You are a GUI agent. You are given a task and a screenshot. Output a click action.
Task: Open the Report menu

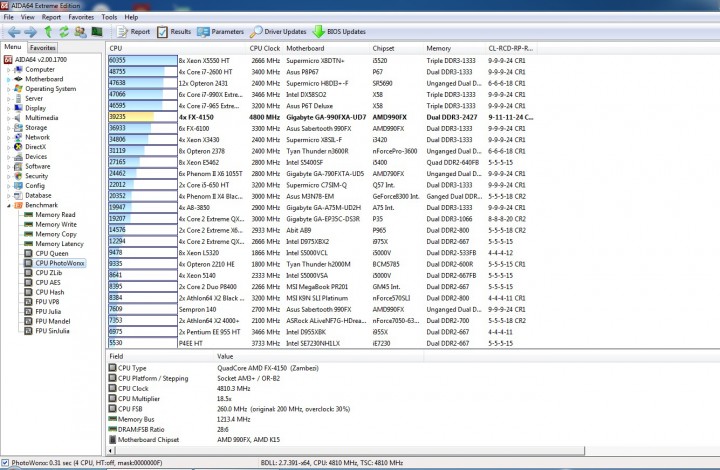51,17
